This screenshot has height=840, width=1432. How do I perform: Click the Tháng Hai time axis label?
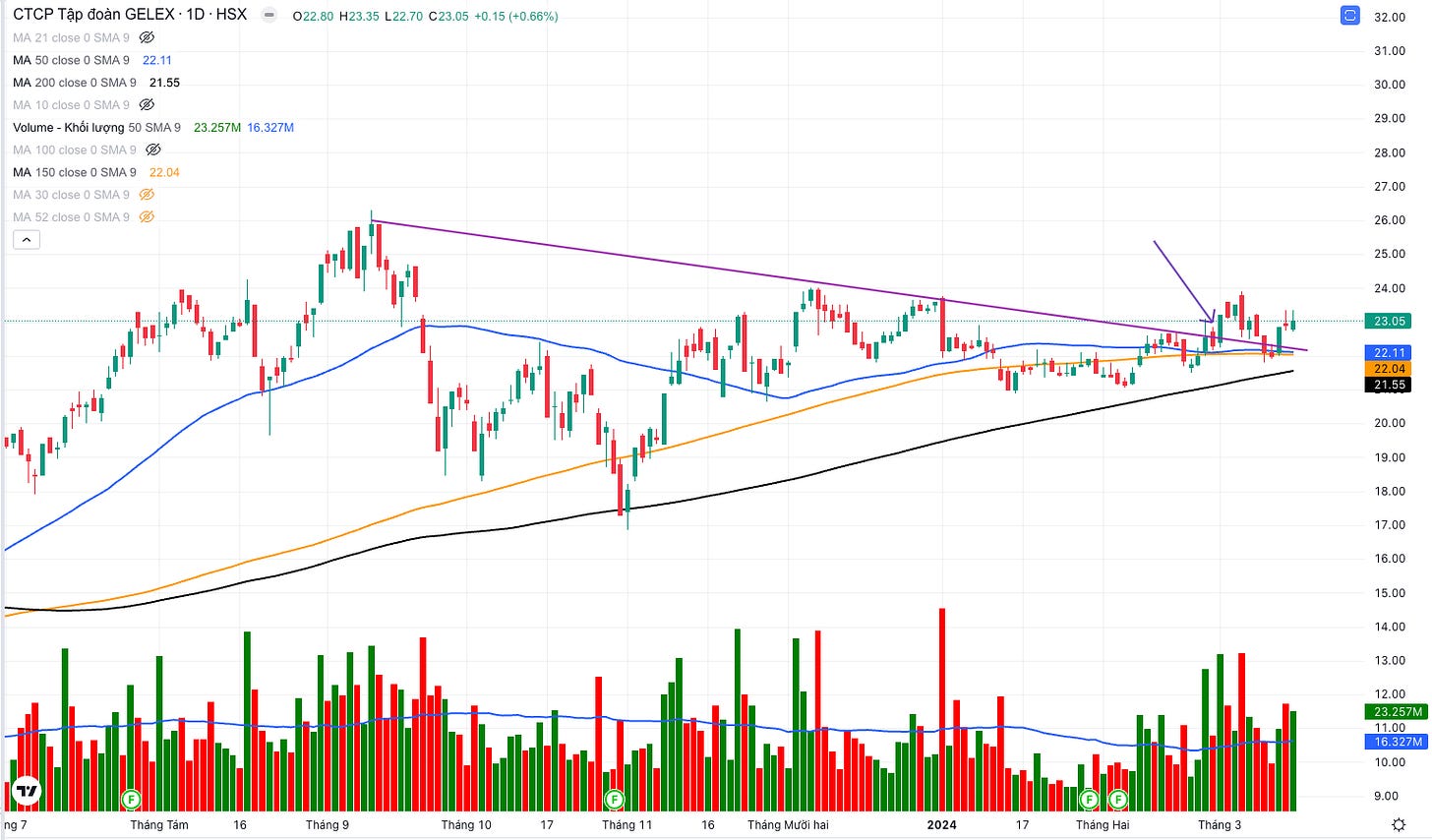(x=1103, y=824)
